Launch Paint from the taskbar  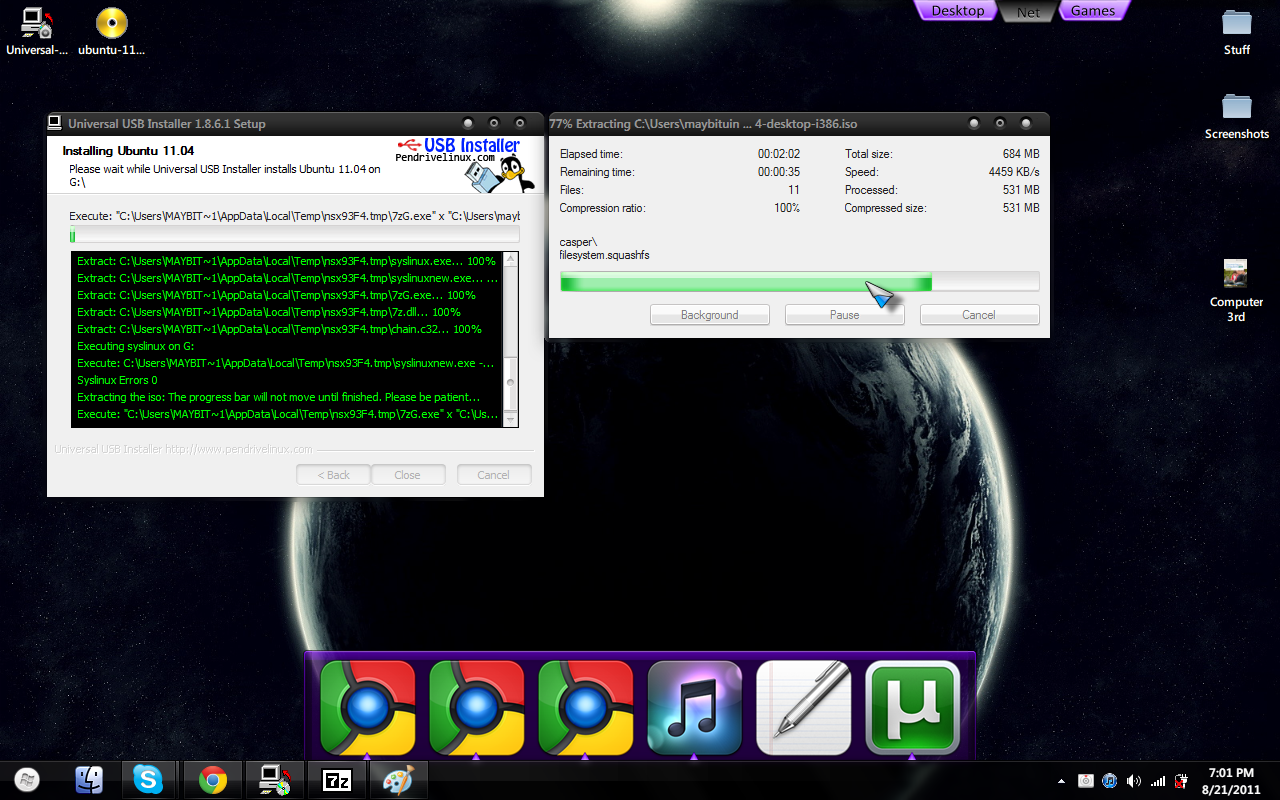click(x=399, y=779)
